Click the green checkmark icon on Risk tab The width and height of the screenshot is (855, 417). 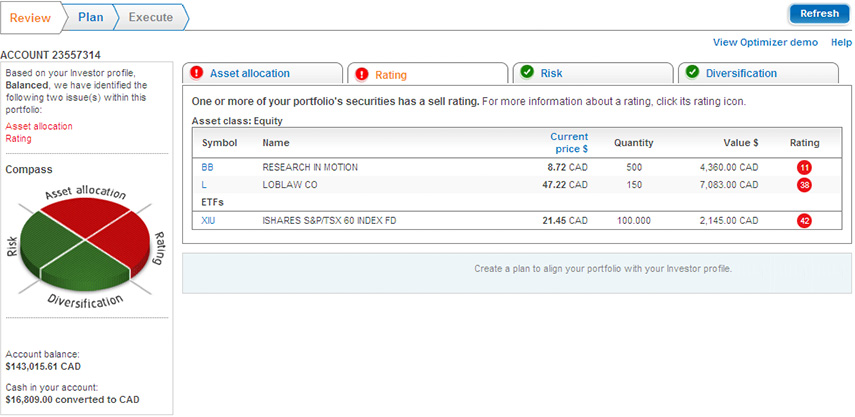point(527,73)
